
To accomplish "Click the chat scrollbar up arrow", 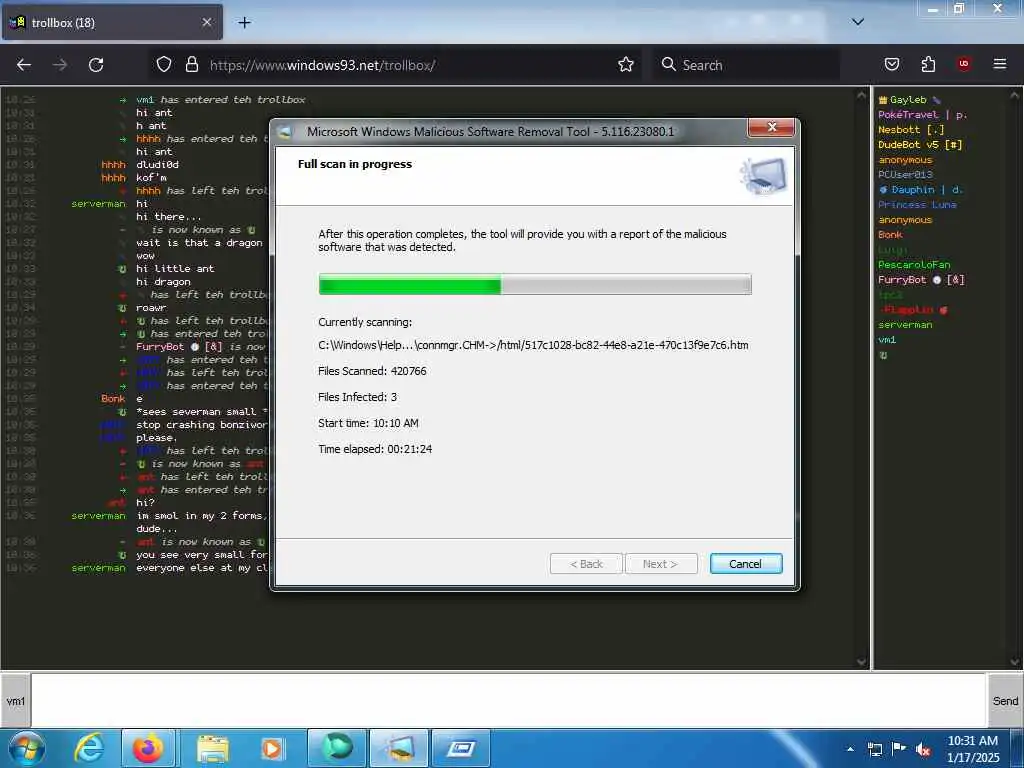I will pyautogui.click(x=861, y=95).
